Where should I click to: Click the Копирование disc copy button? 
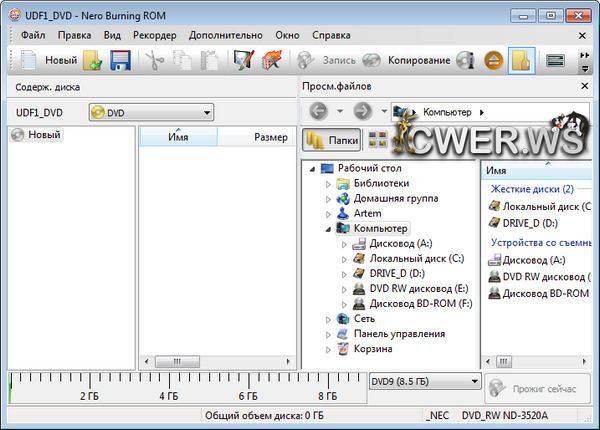(x=406, y=60)
